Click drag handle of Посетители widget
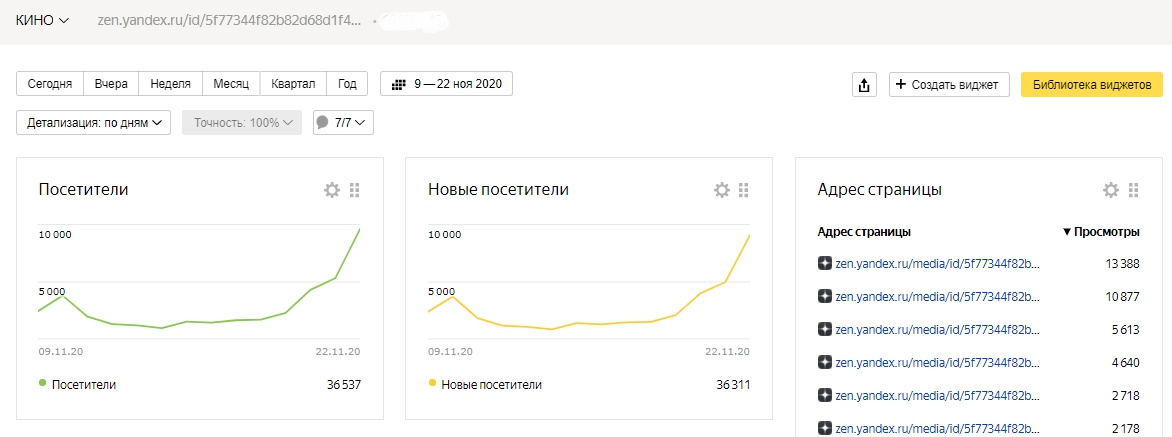1172x437 pixels. tap(354, 190)
